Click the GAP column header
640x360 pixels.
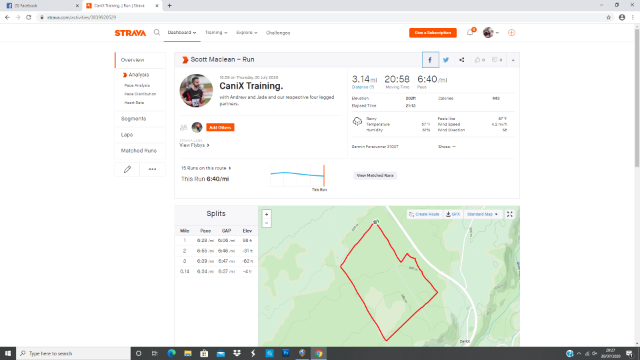pyautogui.click(x=227, y=231)
